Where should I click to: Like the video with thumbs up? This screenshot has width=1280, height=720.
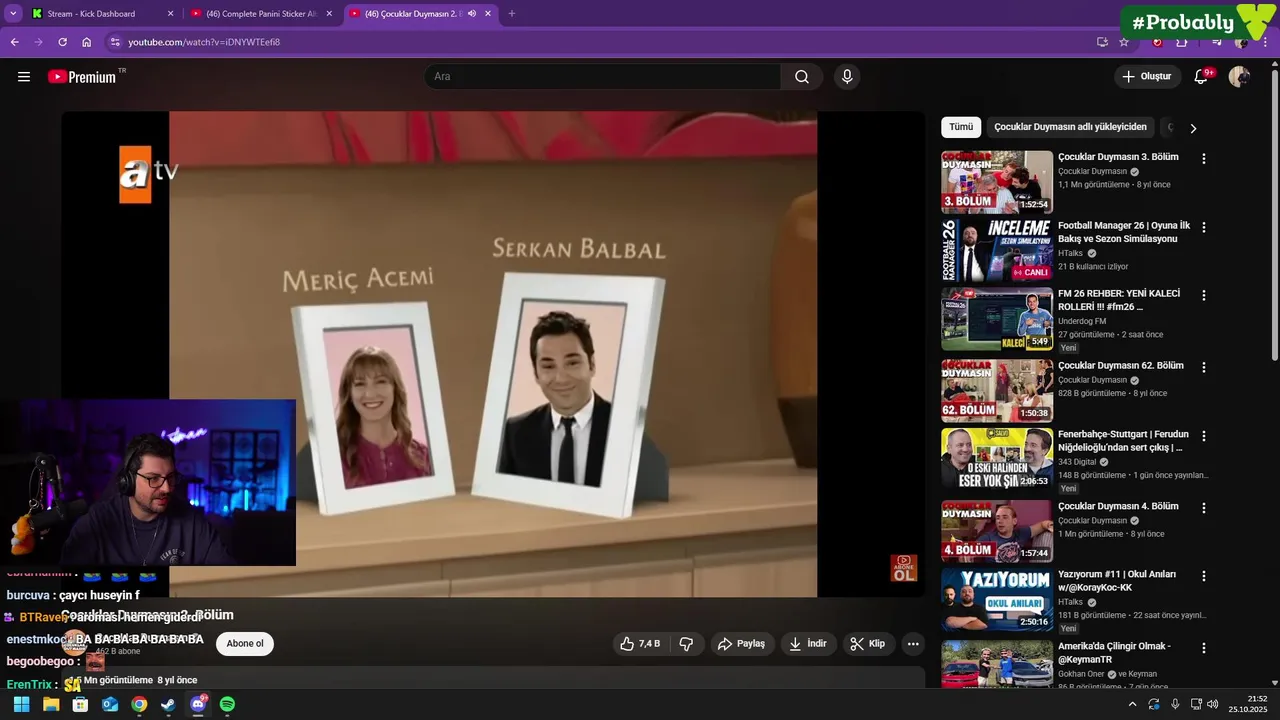click(640, 644)
